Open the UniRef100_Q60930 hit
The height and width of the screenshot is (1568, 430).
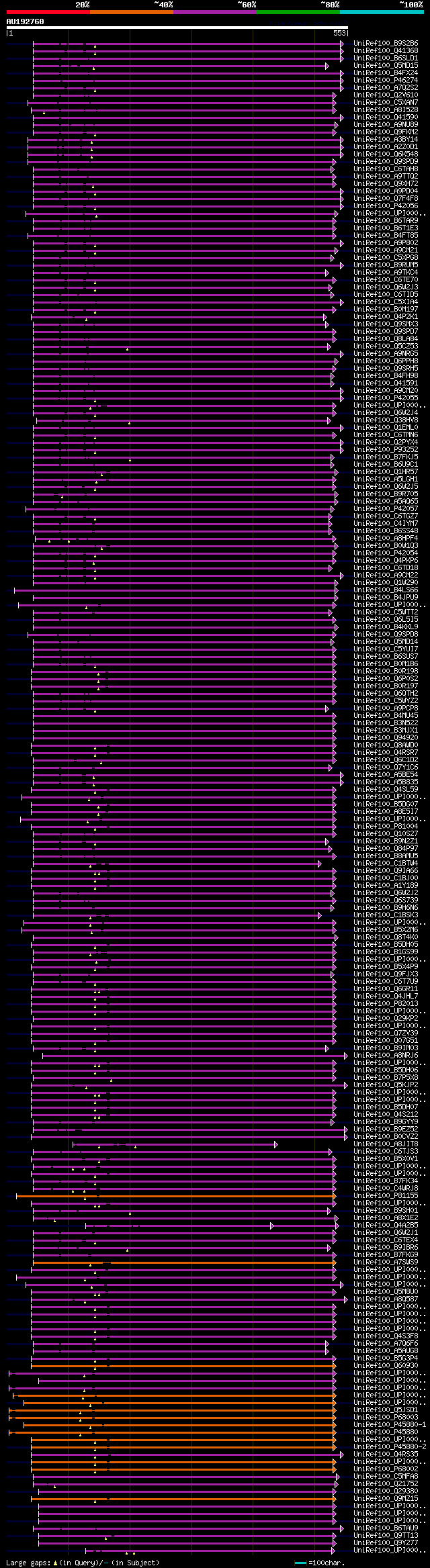tap(386, 1366)
